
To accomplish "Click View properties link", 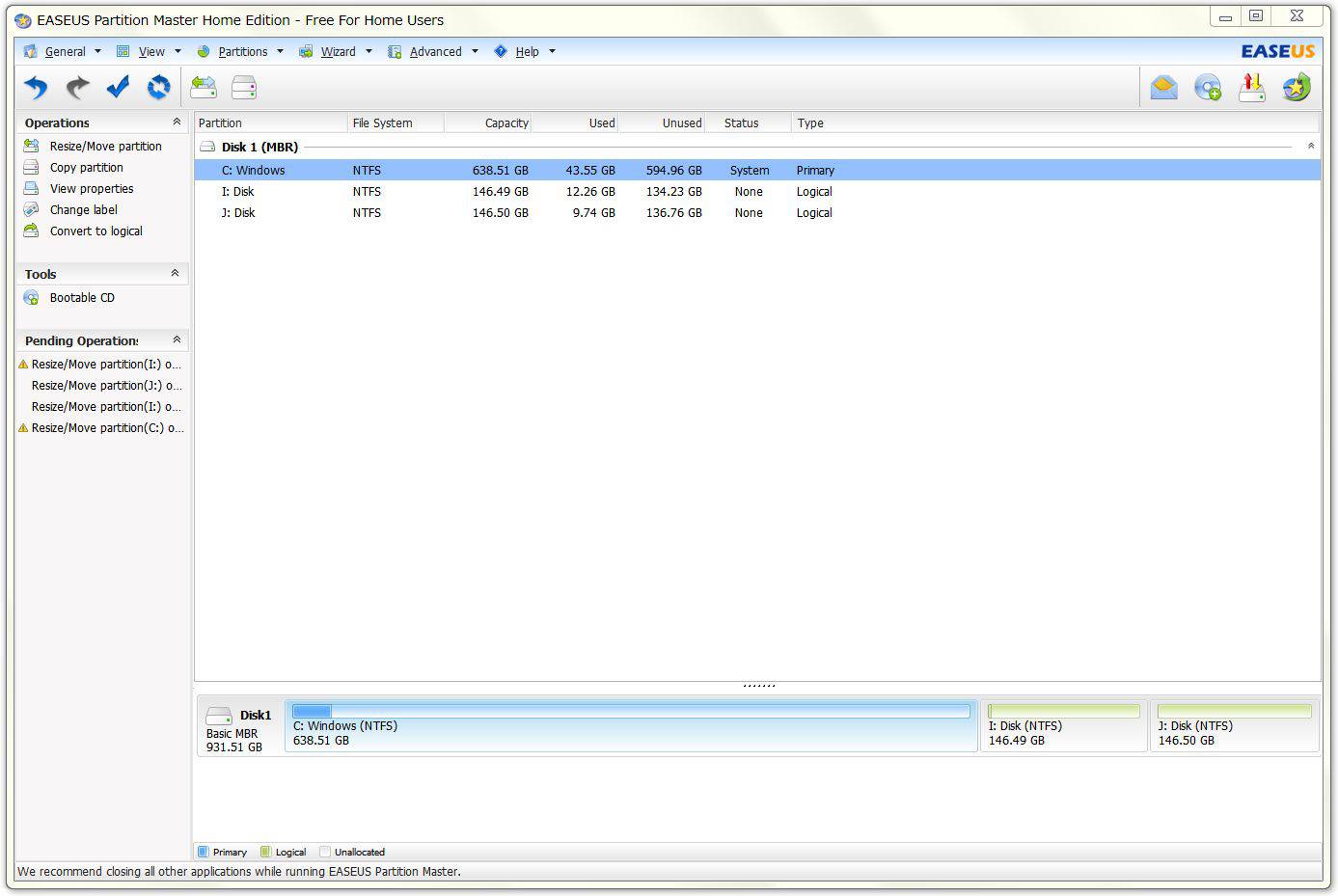I will click(92, 188).
